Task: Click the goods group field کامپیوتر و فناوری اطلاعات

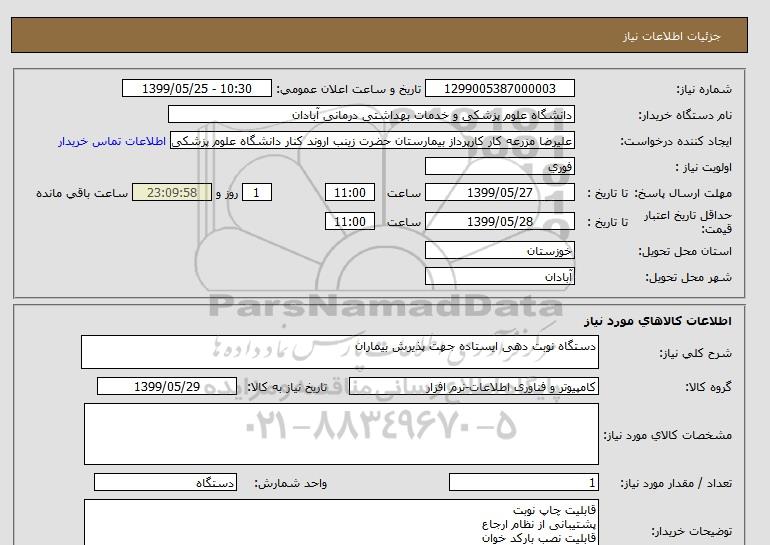Action: [473, 386]
